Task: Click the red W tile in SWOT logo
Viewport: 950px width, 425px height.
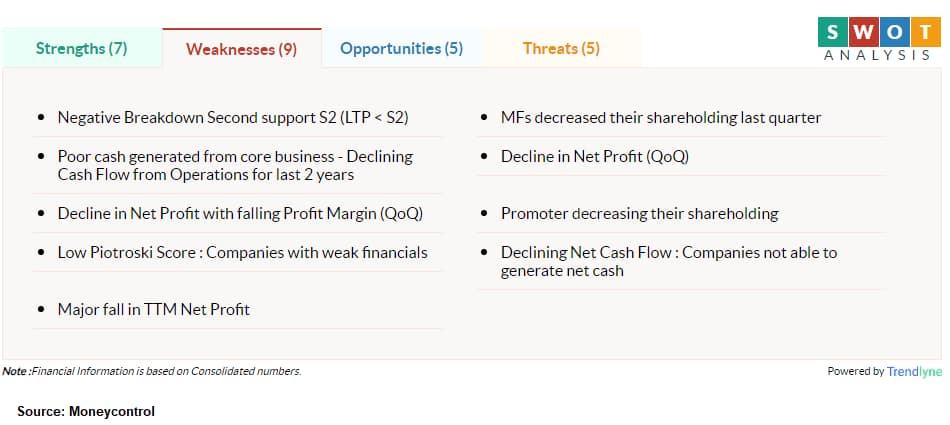Action: click(863, 32)
